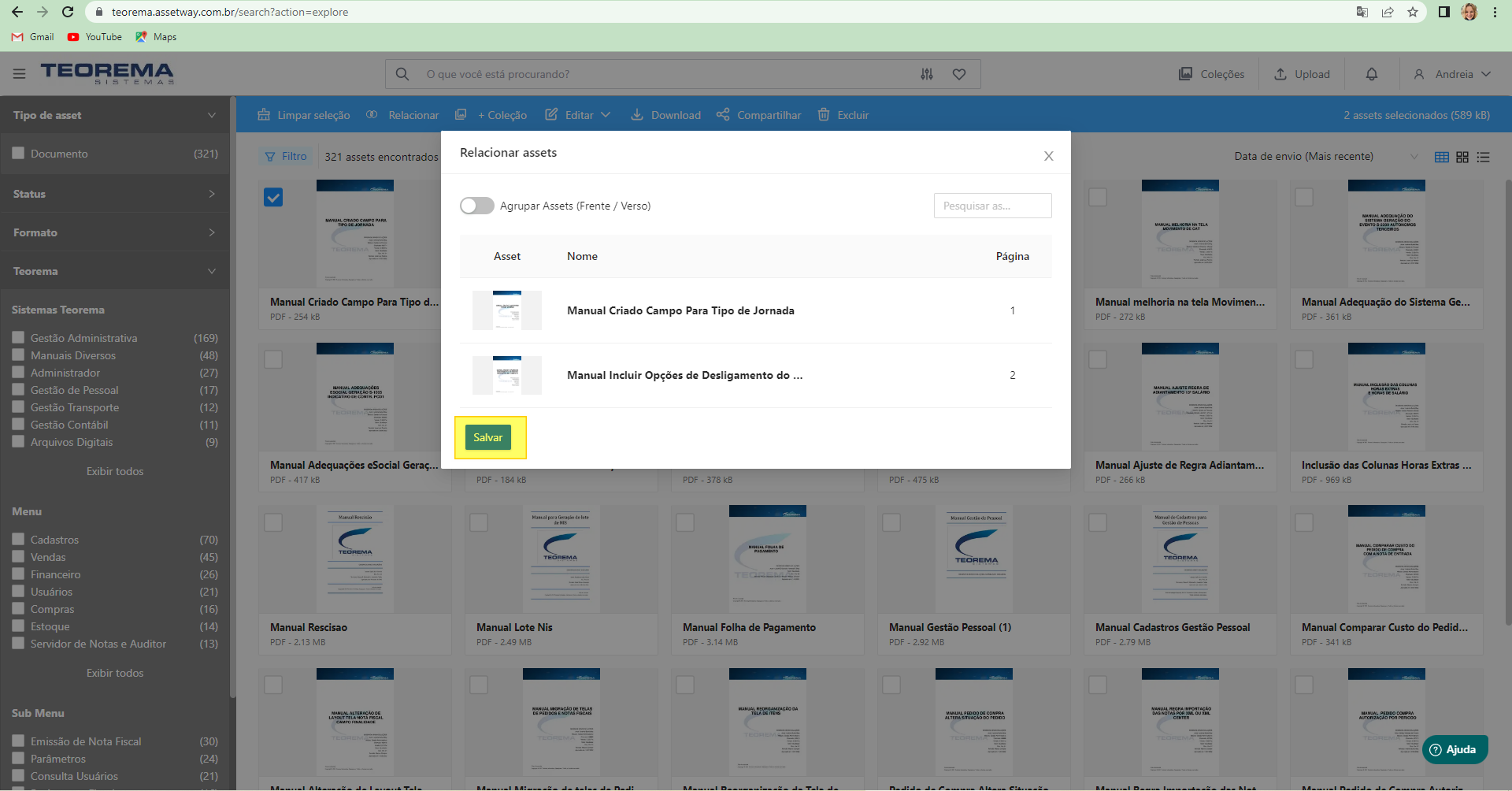Screen dimensions: 1512x791
Task: Check the Administrador filter checkbox
Action: tap(18, 372)
